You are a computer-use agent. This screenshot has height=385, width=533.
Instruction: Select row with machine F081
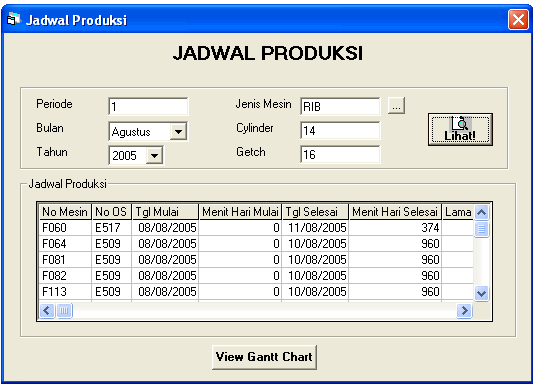[256, 260]
